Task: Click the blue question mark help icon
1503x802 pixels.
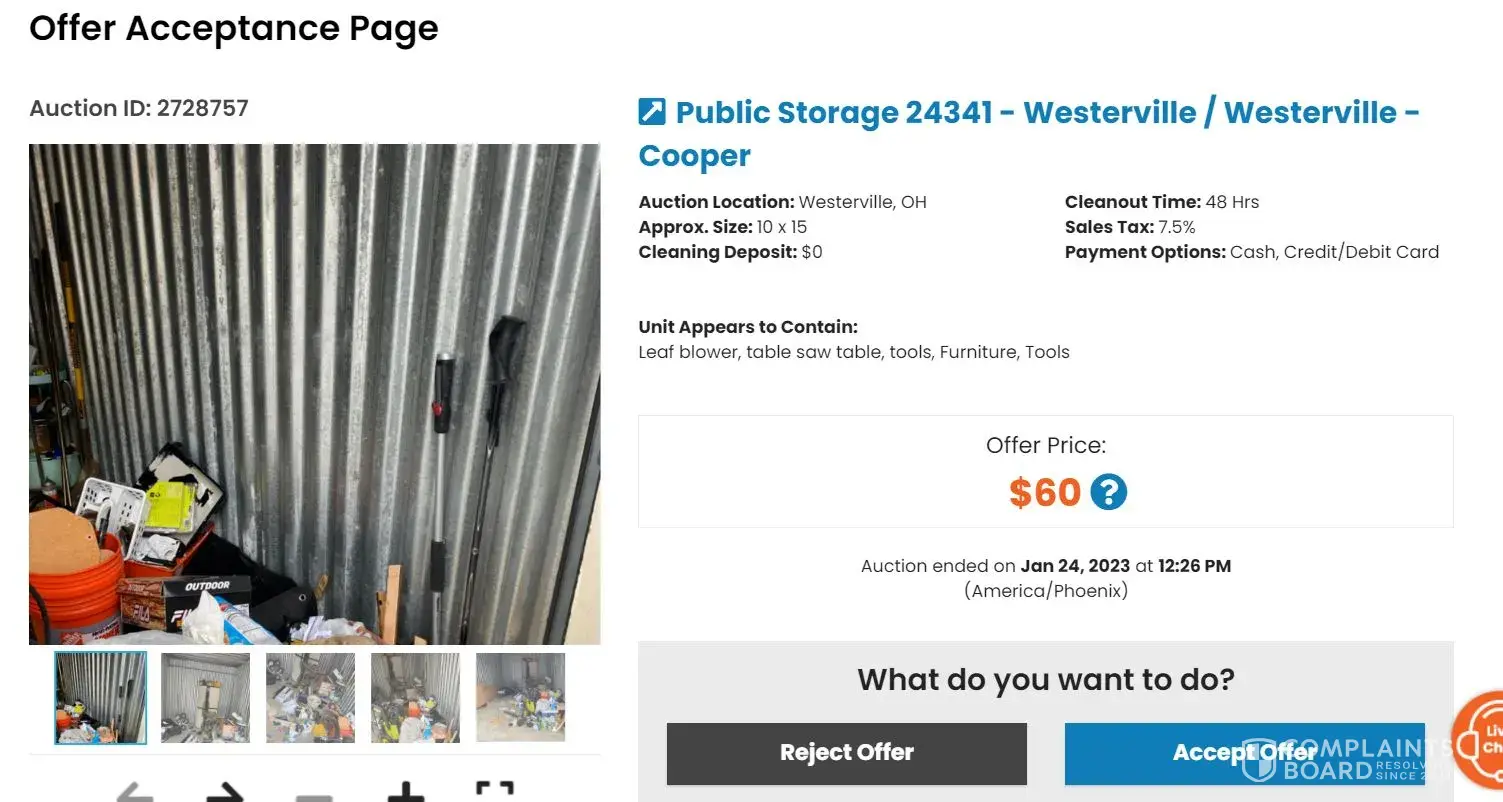Action: pos(1108,492)
